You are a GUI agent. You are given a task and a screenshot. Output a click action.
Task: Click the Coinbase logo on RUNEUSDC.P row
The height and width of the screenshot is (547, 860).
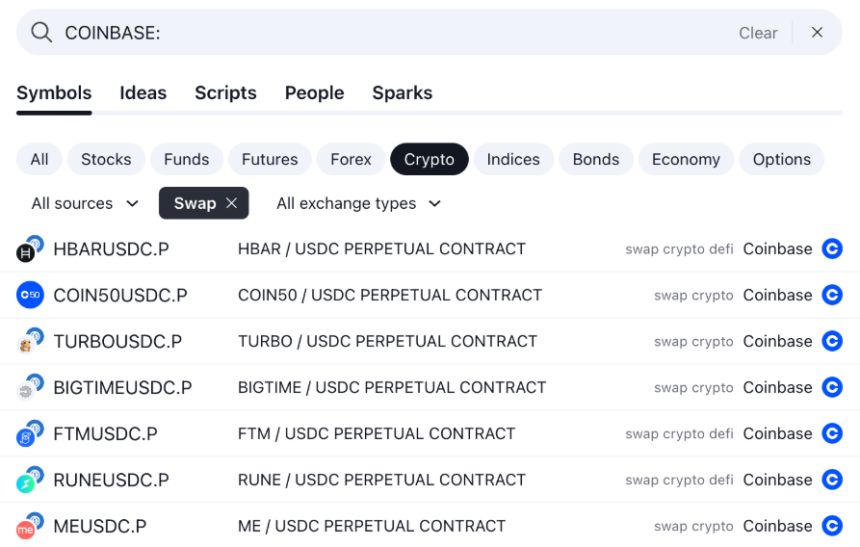coord(832,480)
